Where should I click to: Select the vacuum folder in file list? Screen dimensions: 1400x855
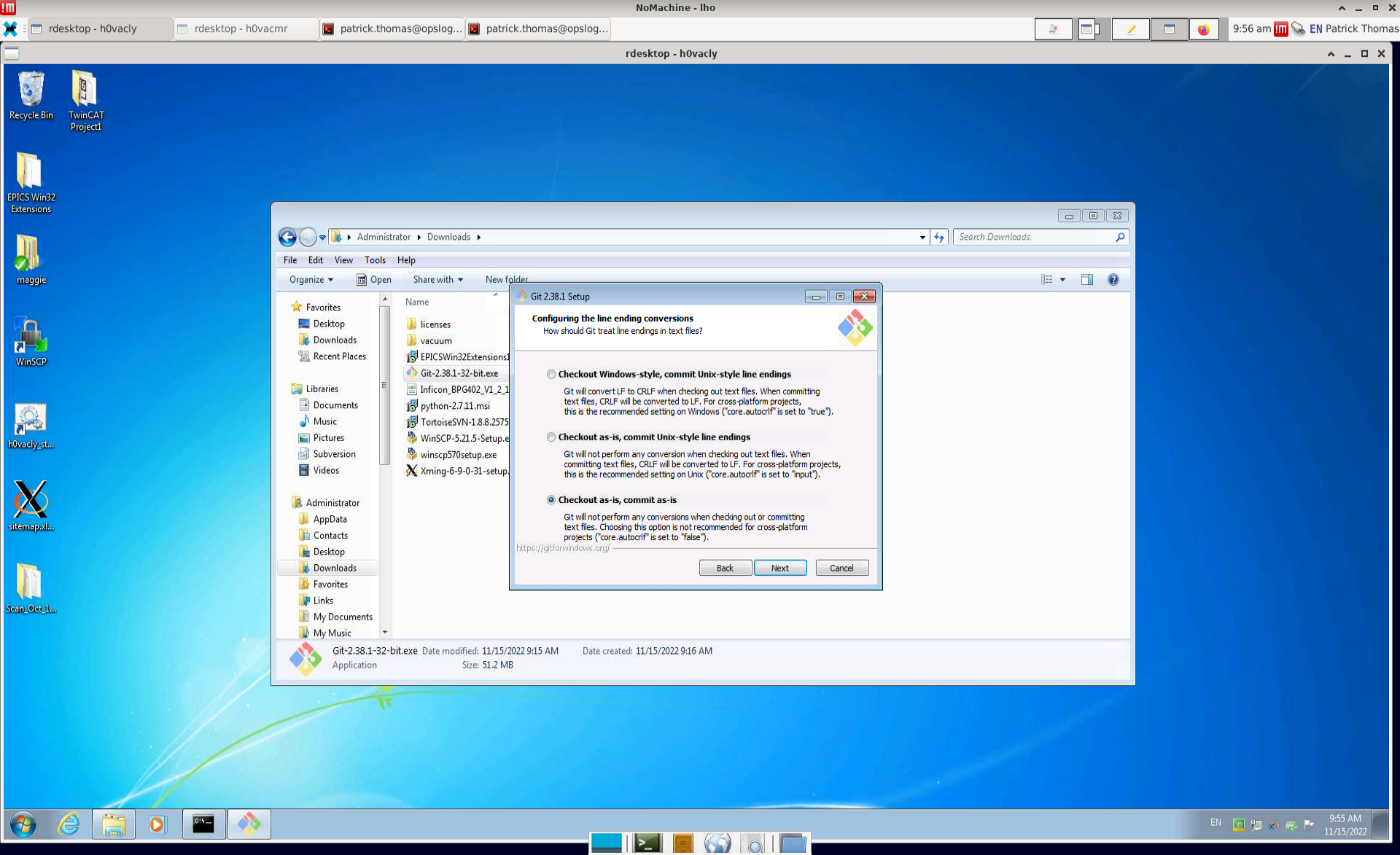(429, 340)
